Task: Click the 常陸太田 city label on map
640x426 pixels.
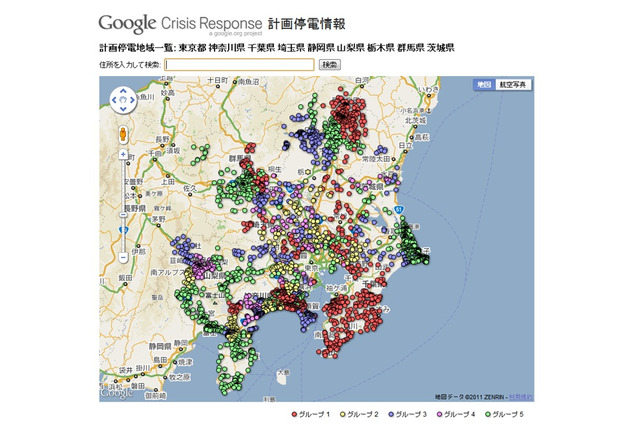Action: coord(376,159)
